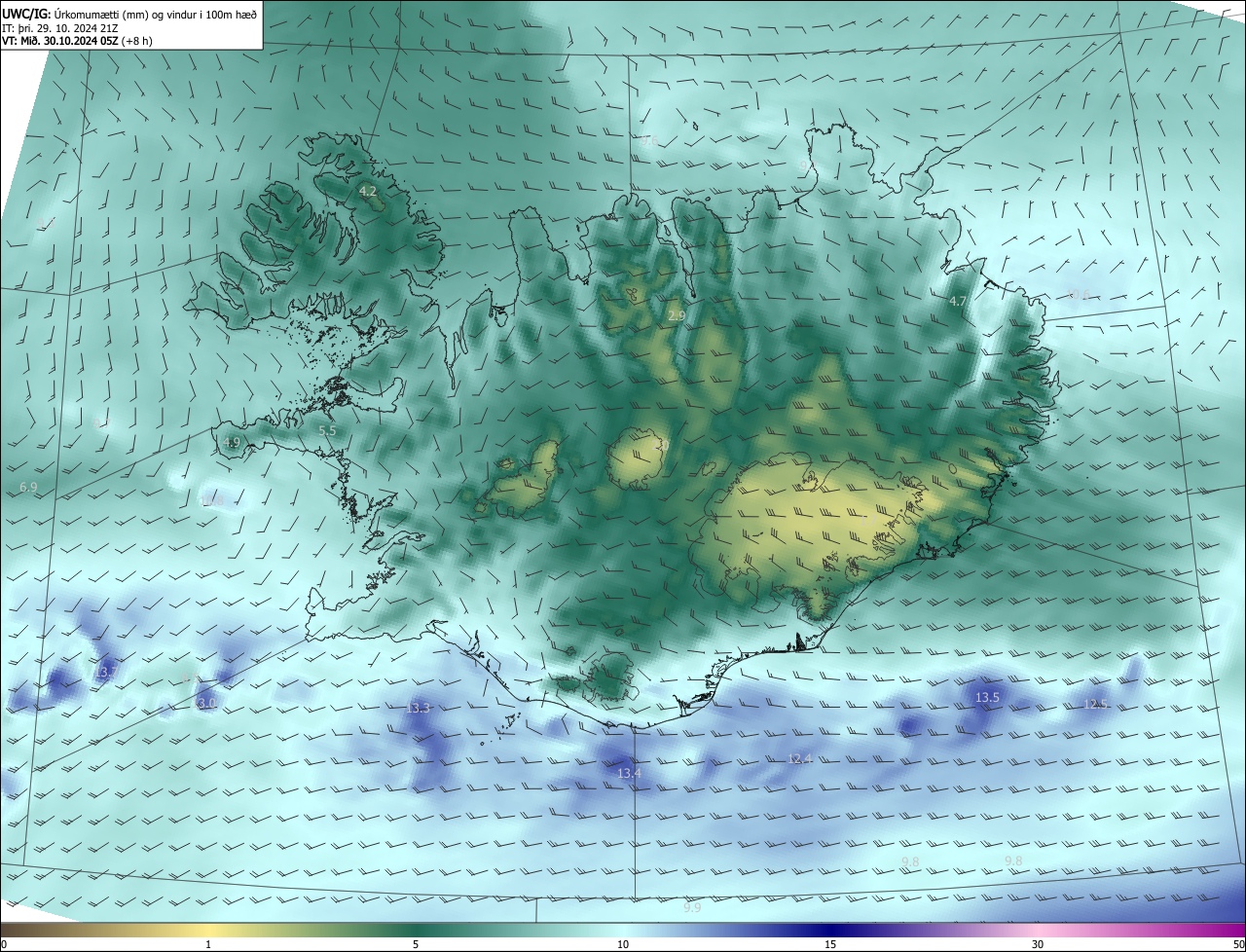Click the 0 tick on the color scale

tap(4, 945)
